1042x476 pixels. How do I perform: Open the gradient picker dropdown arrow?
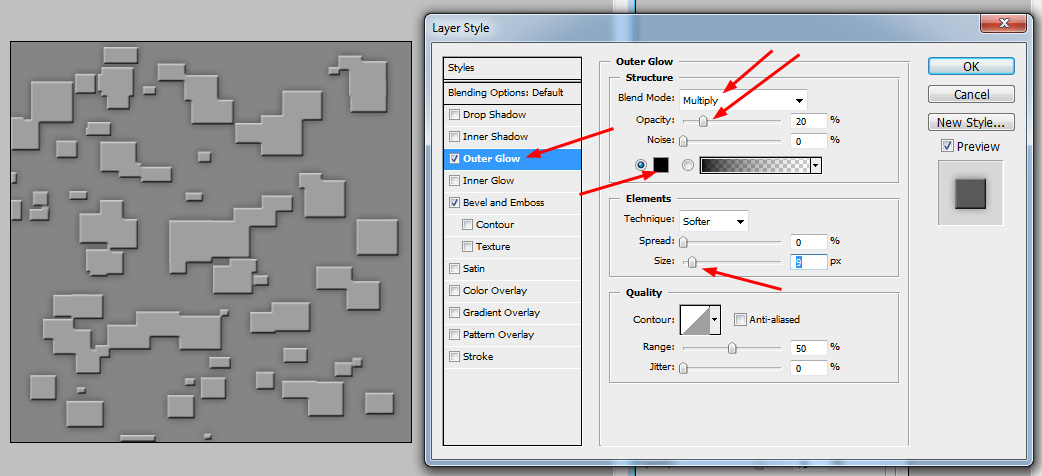tap(816, 166)
